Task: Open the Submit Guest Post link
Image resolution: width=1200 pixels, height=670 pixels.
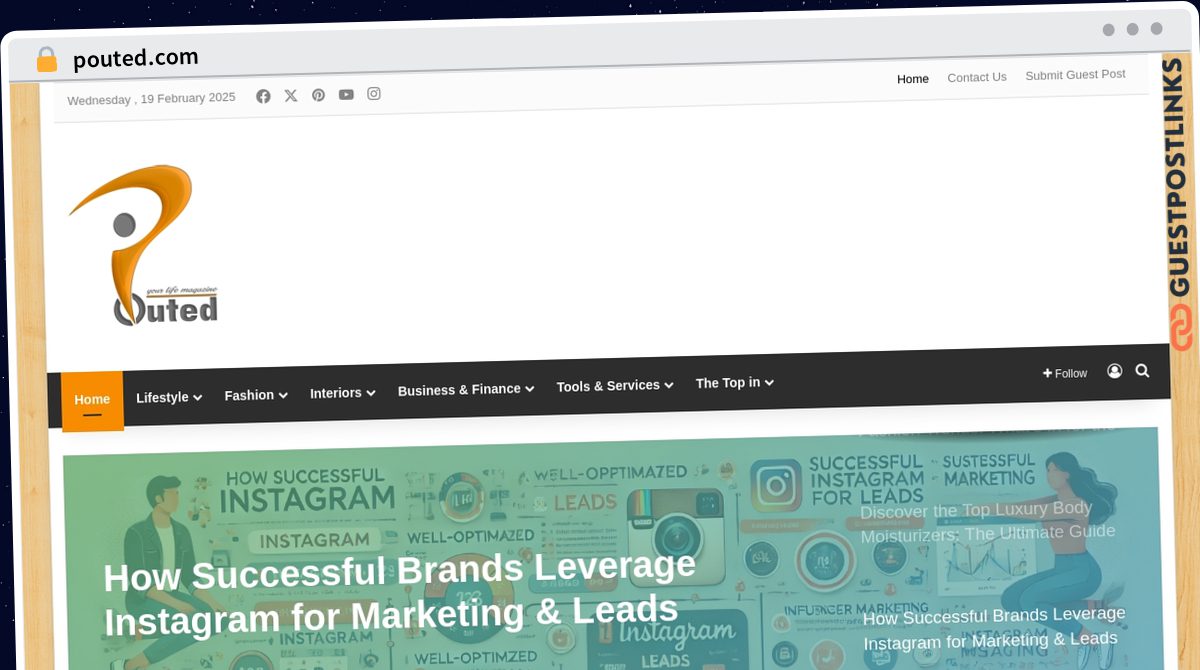Action: [x=1075, y=75]
